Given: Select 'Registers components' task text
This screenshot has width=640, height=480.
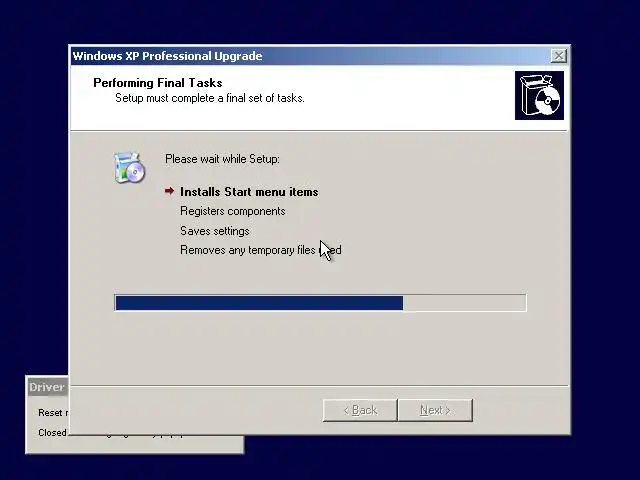Looking at the screenshot, I should click(233, 211).
